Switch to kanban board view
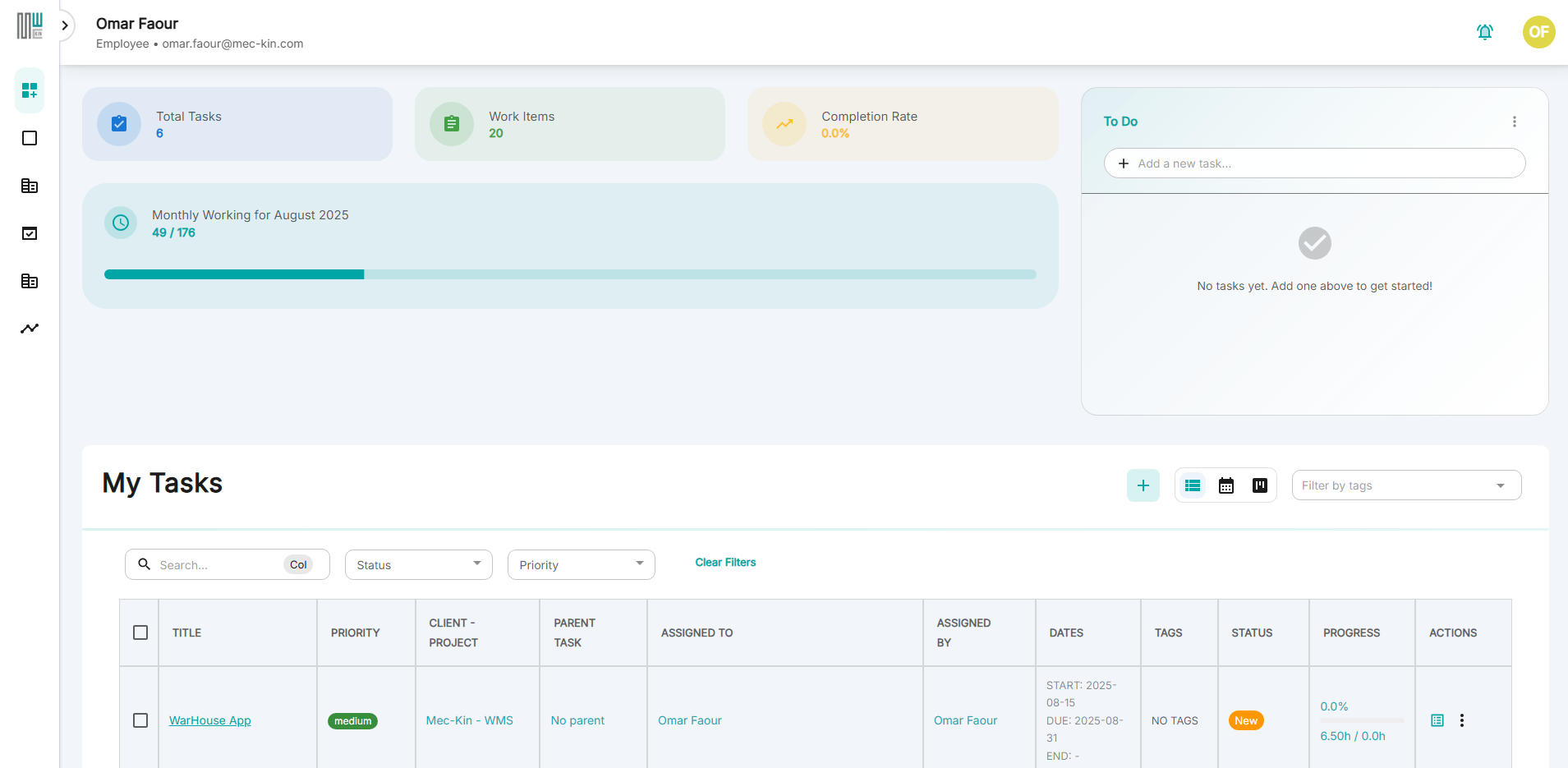Viewport: 1568px width, 768px height. [x=1259, y=485]
